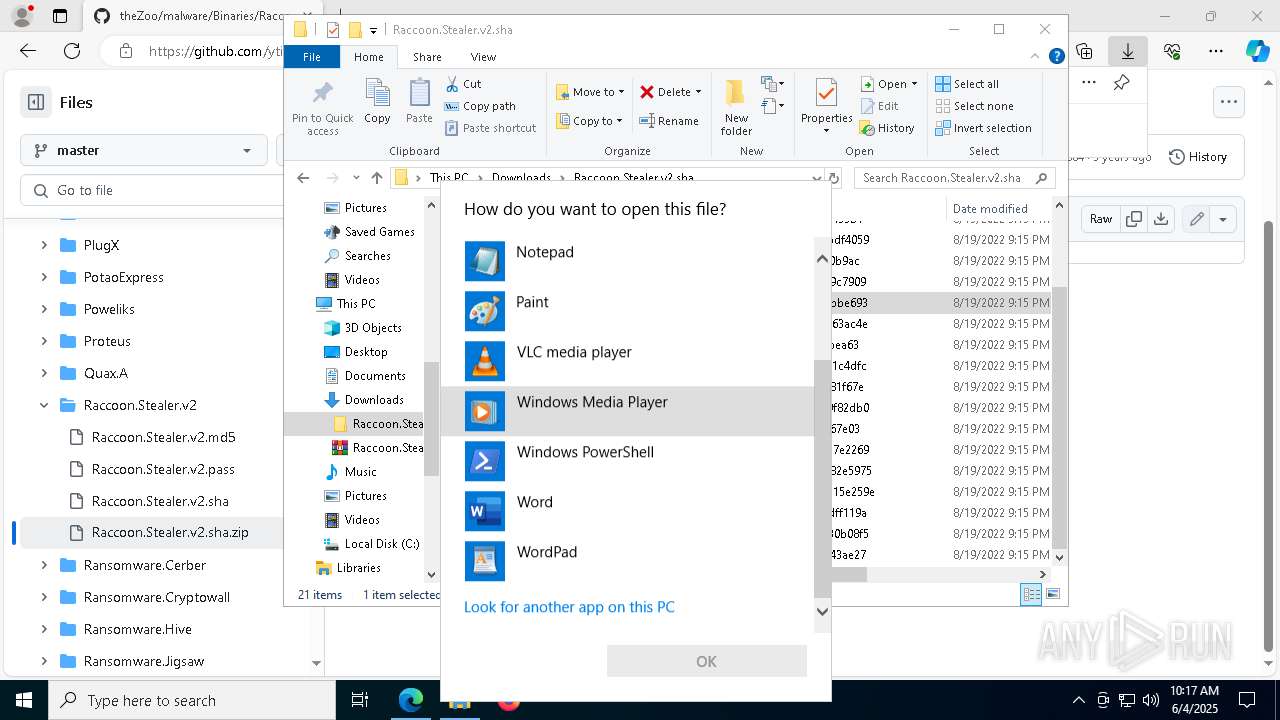
Task: Click Select all in the ribbon
Action: coord(967,84)
